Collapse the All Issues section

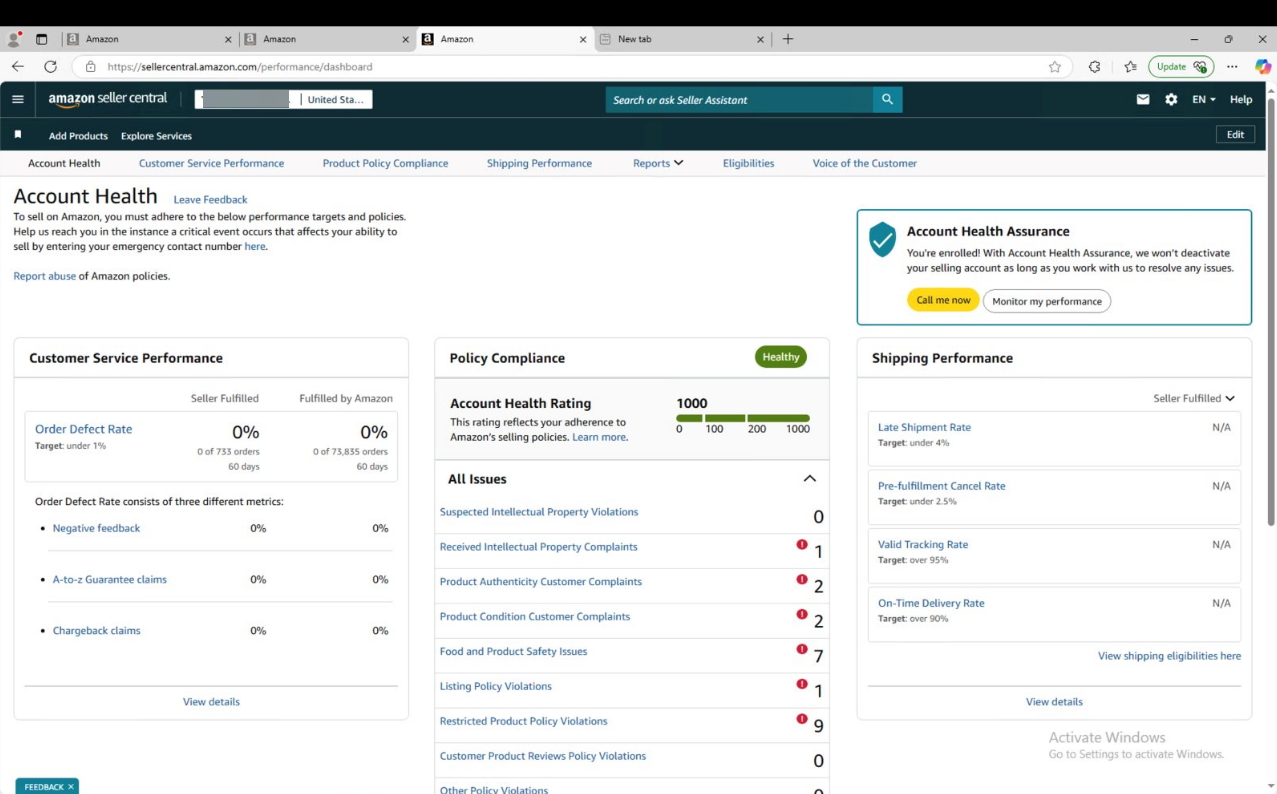(810, 479)
